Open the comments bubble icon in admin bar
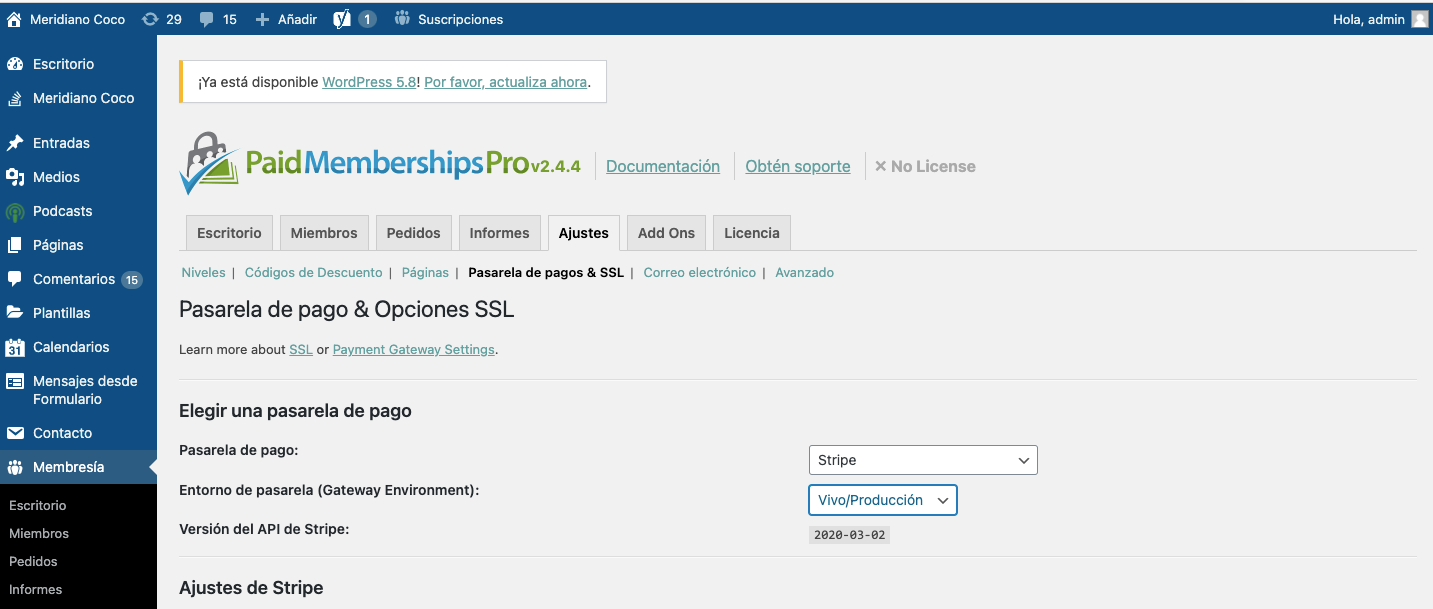This screenshot has height=609, width=1433. point(207,20)
